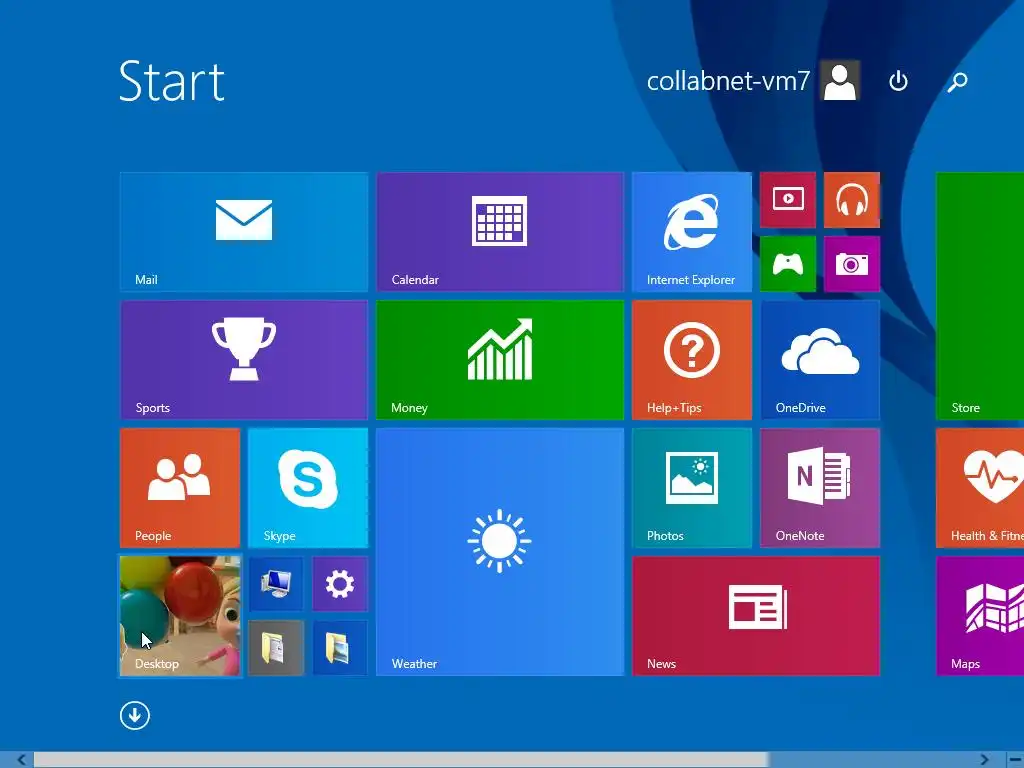Open the Weather tile

(x=500, y=552)
